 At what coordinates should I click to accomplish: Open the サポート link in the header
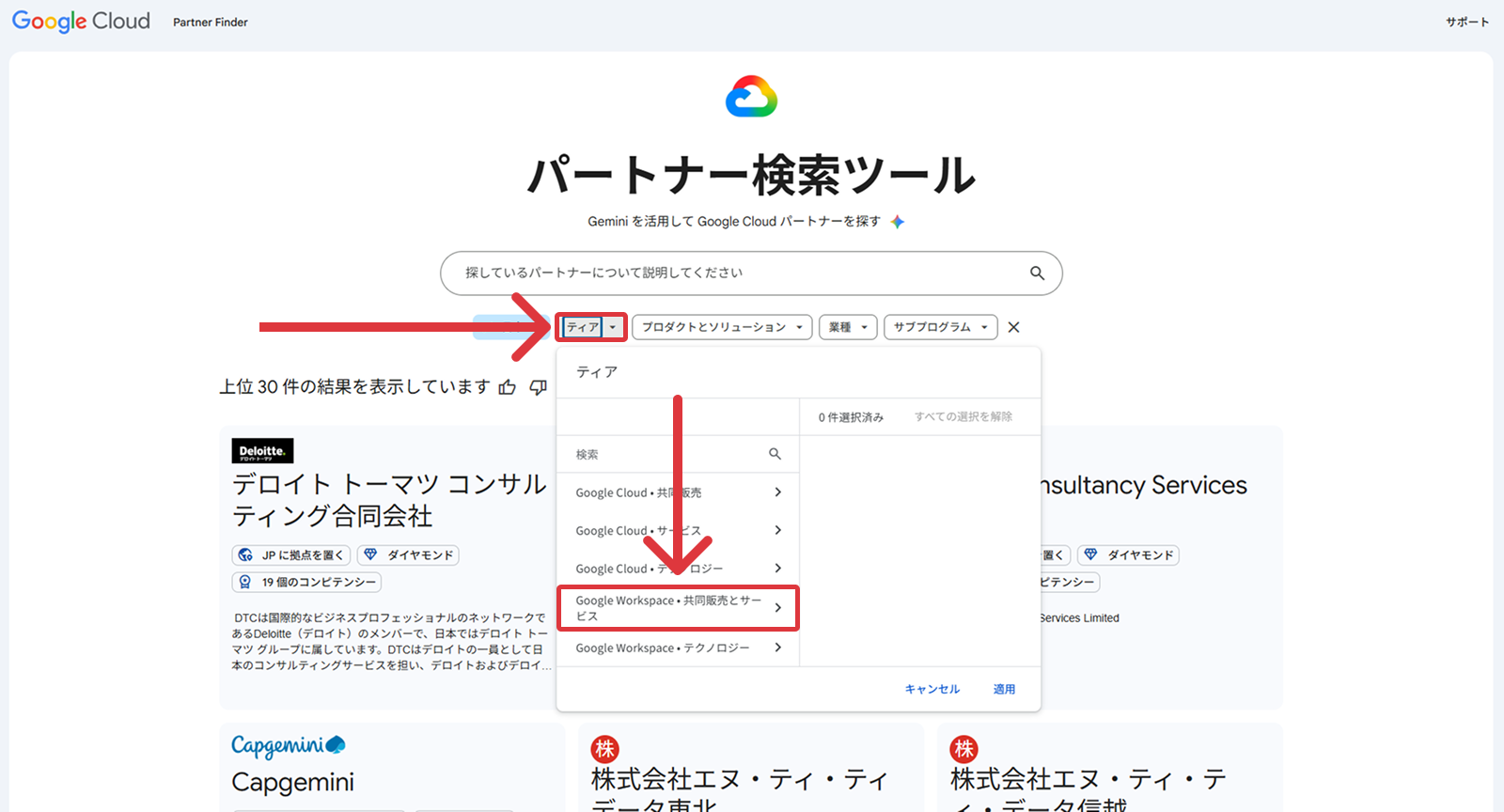click(1467, 22)
